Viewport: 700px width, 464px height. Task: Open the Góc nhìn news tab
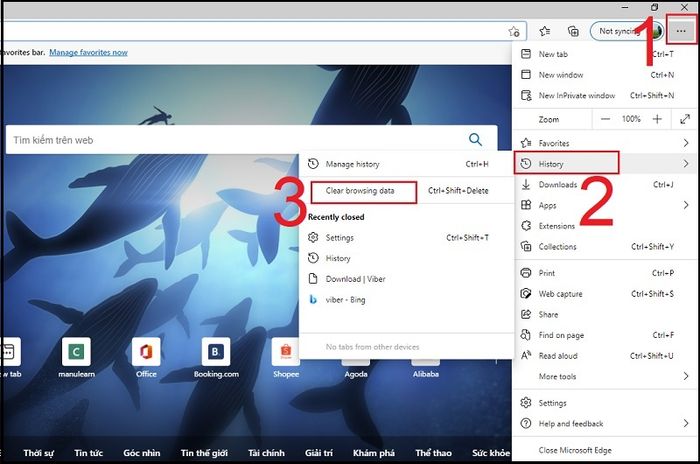(142, 453)
